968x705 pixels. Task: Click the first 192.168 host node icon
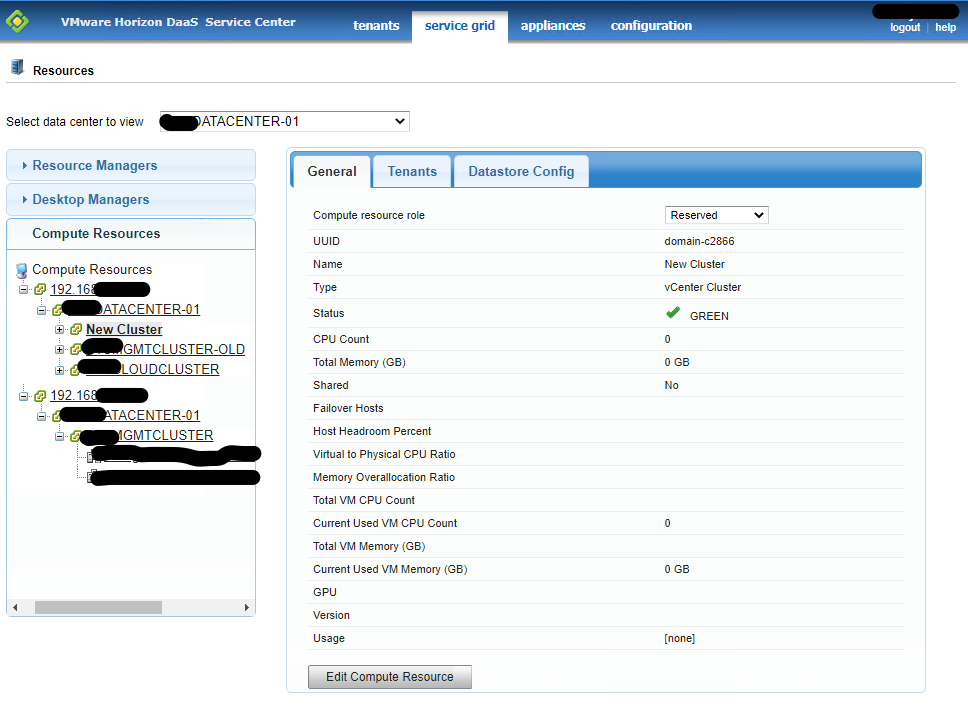40,289
